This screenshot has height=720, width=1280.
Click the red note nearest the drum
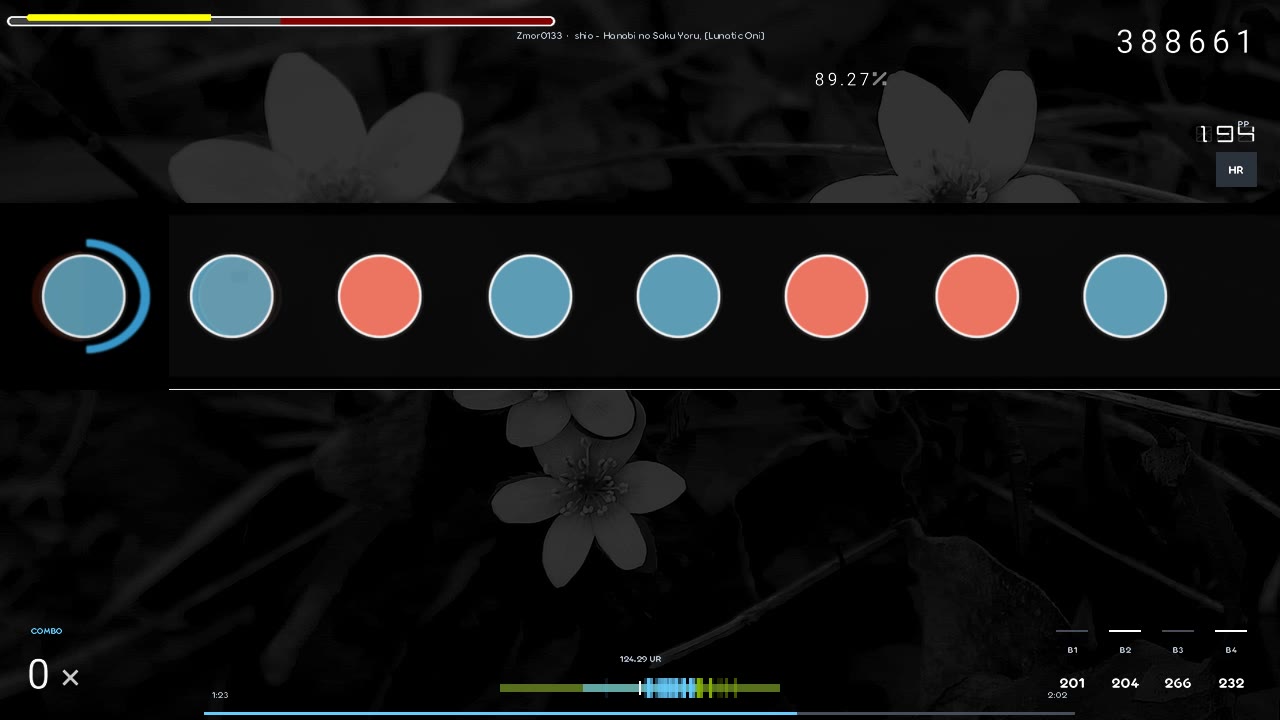tap(380, 296)
